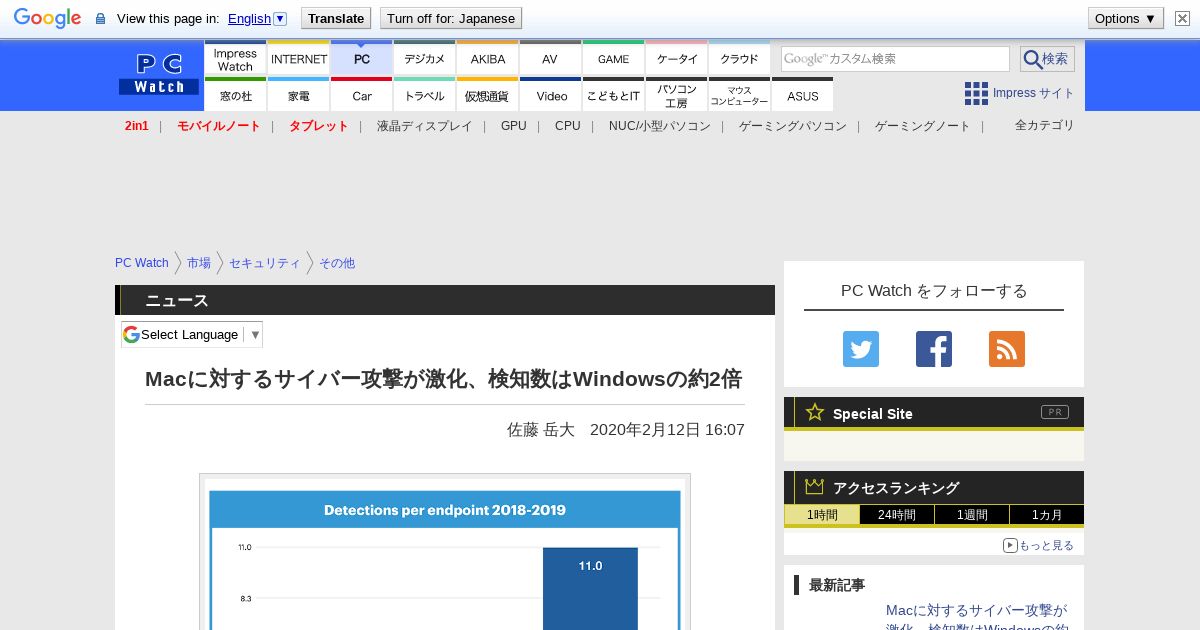Open the ASUS nav tab
Viewport: 1200px width, 630px height.
(x=802, y=95)
